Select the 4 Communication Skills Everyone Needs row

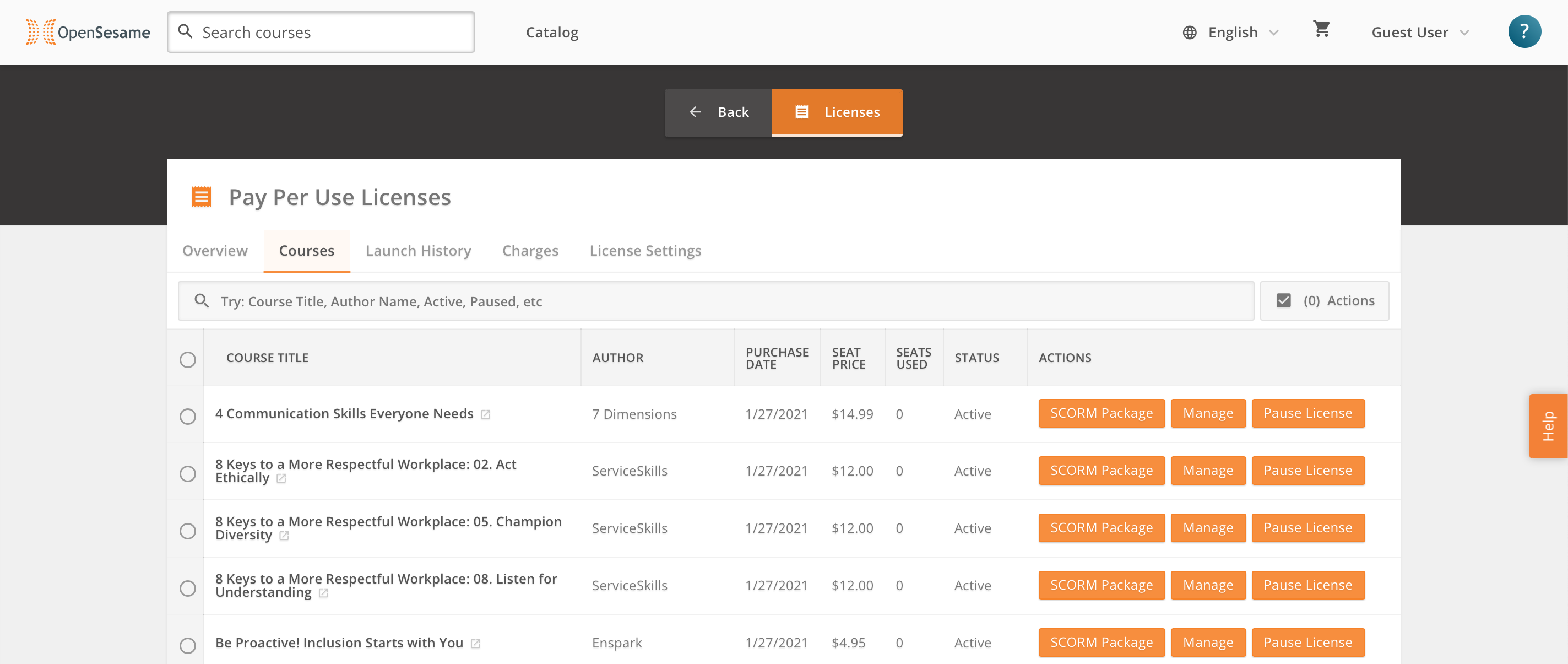point(187,417)
